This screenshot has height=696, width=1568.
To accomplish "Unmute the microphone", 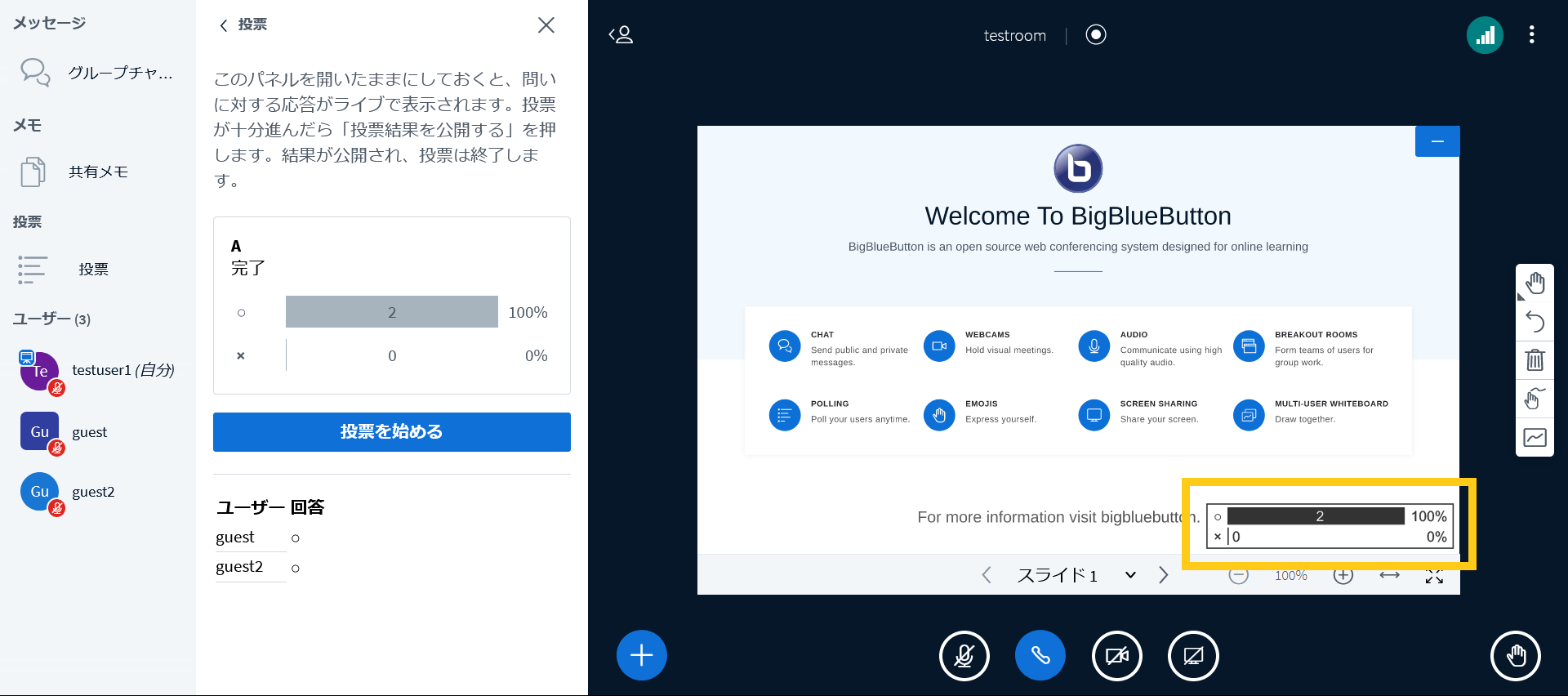I will [x=964, y=655].
